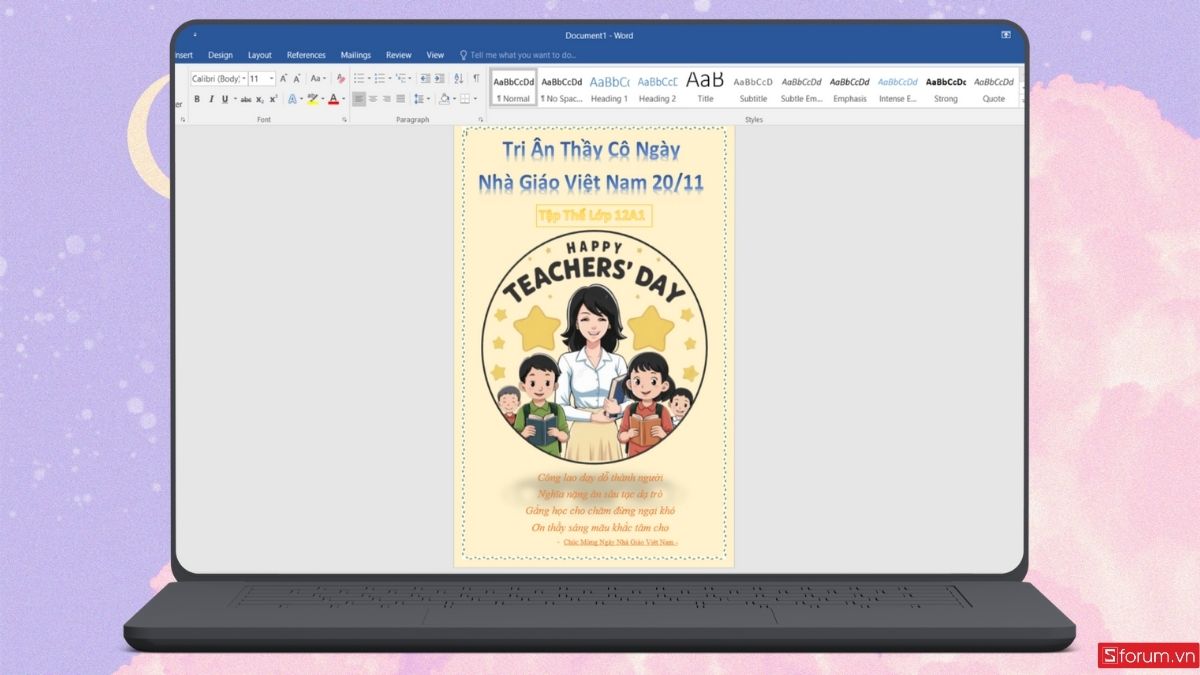Screen dimensions: 1200x675
Task: Open the Layout ribbon tab
Action: [260, 55]
